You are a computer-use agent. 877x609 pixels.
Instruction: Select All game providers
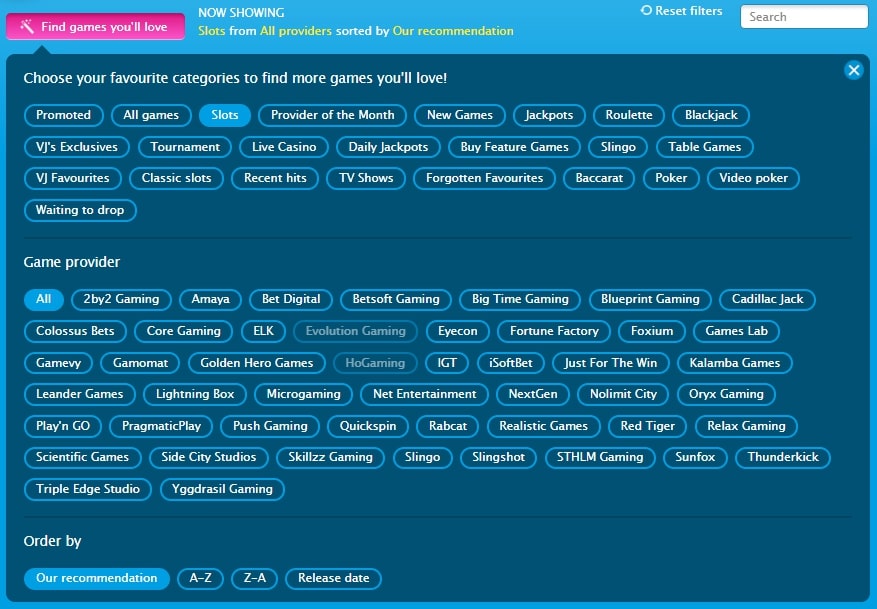pos(44,299)
